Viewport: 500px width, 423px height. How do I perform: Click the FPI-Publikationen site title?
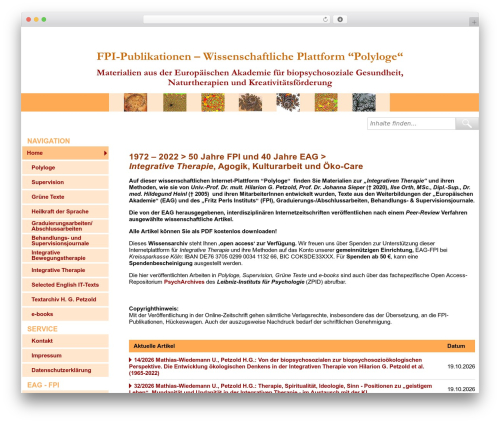[250, 57]
